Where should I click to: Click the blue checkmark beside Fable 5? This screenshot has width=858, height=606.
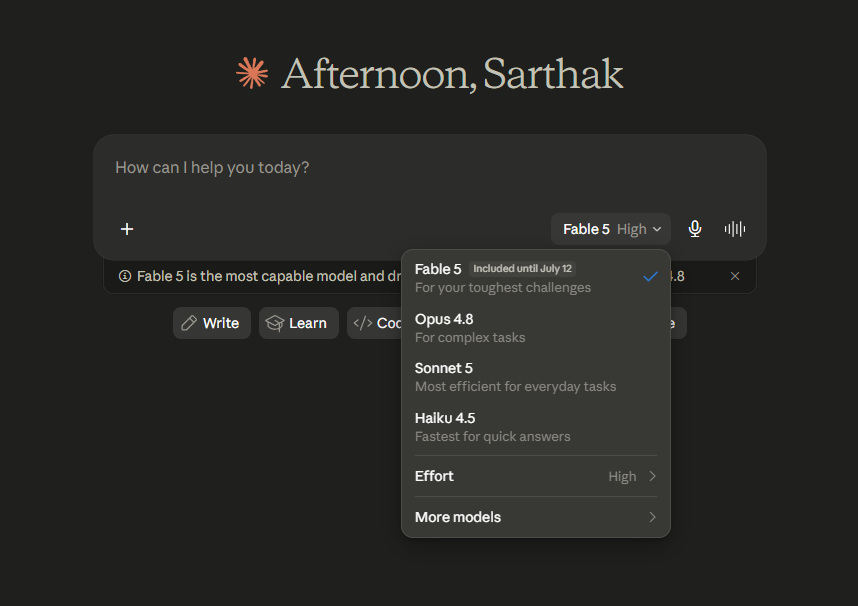(650, 276)
